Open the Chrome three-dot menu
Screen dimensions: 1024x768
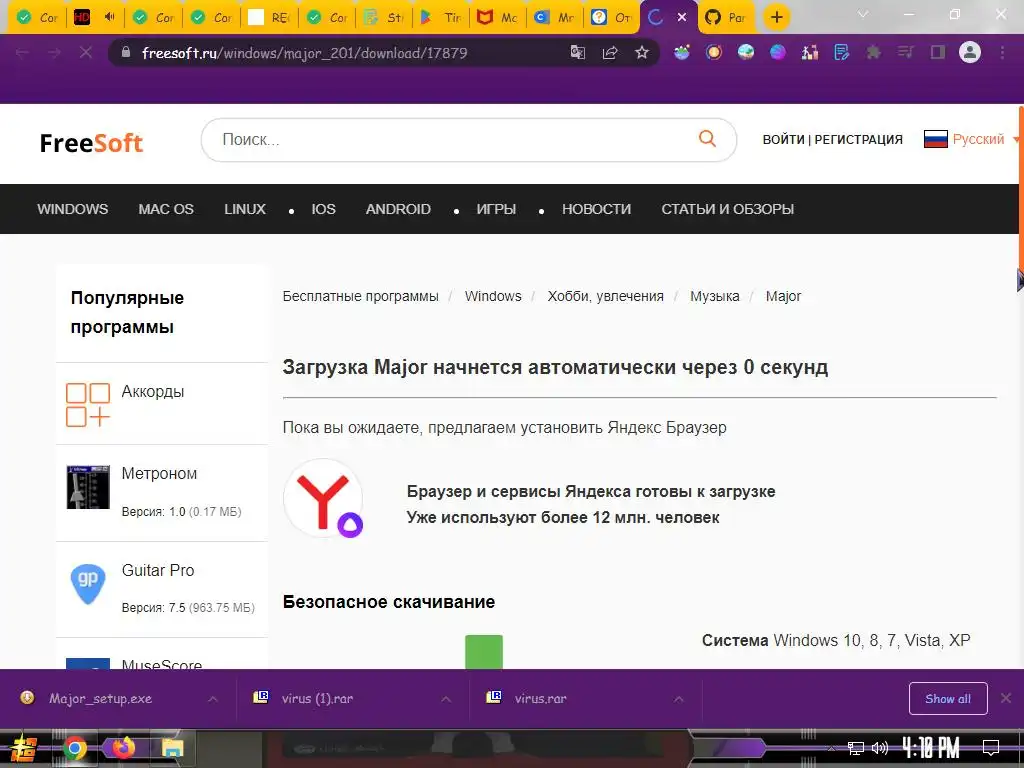click(1002, 53)
